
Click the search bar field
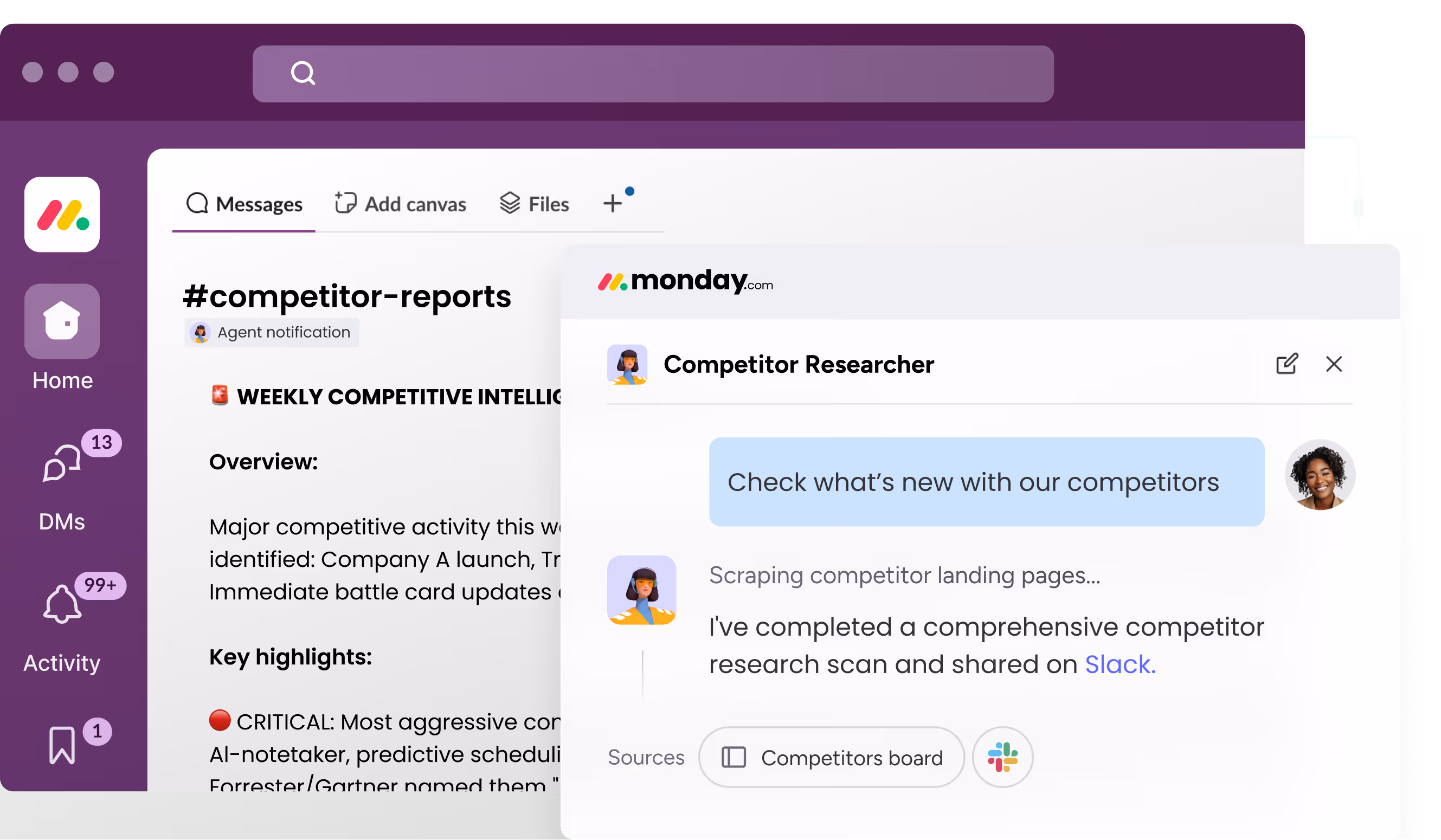tap(653, 74)
